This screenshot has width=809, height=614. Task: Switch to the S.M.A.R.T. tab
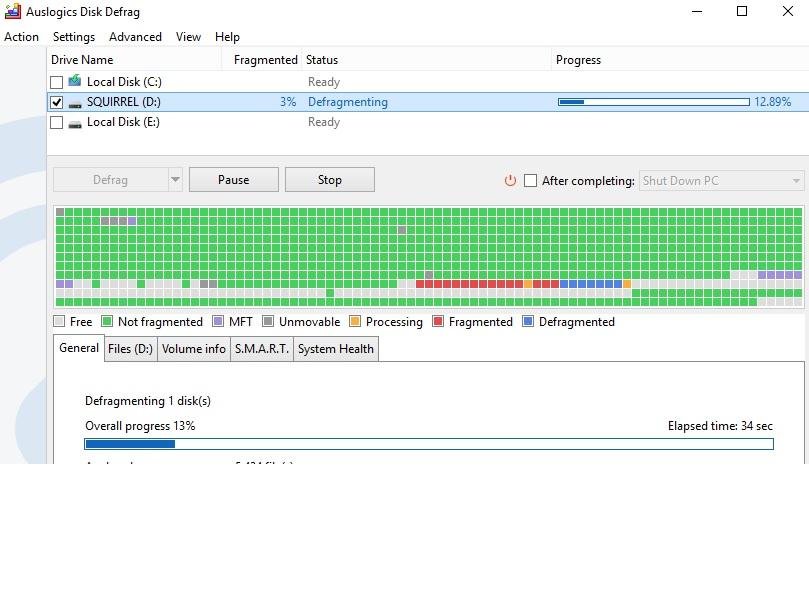[x=262, y=349]
